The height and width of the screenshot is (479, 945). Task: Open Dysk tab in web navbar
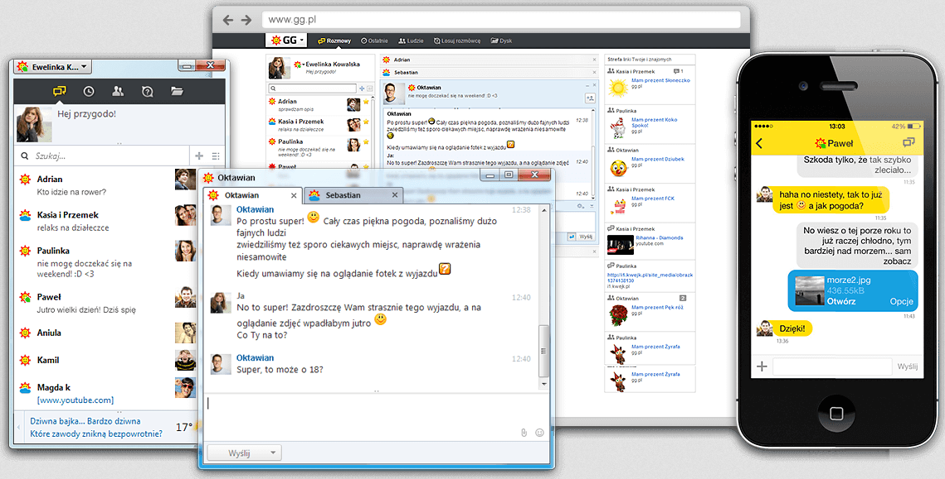501,41
